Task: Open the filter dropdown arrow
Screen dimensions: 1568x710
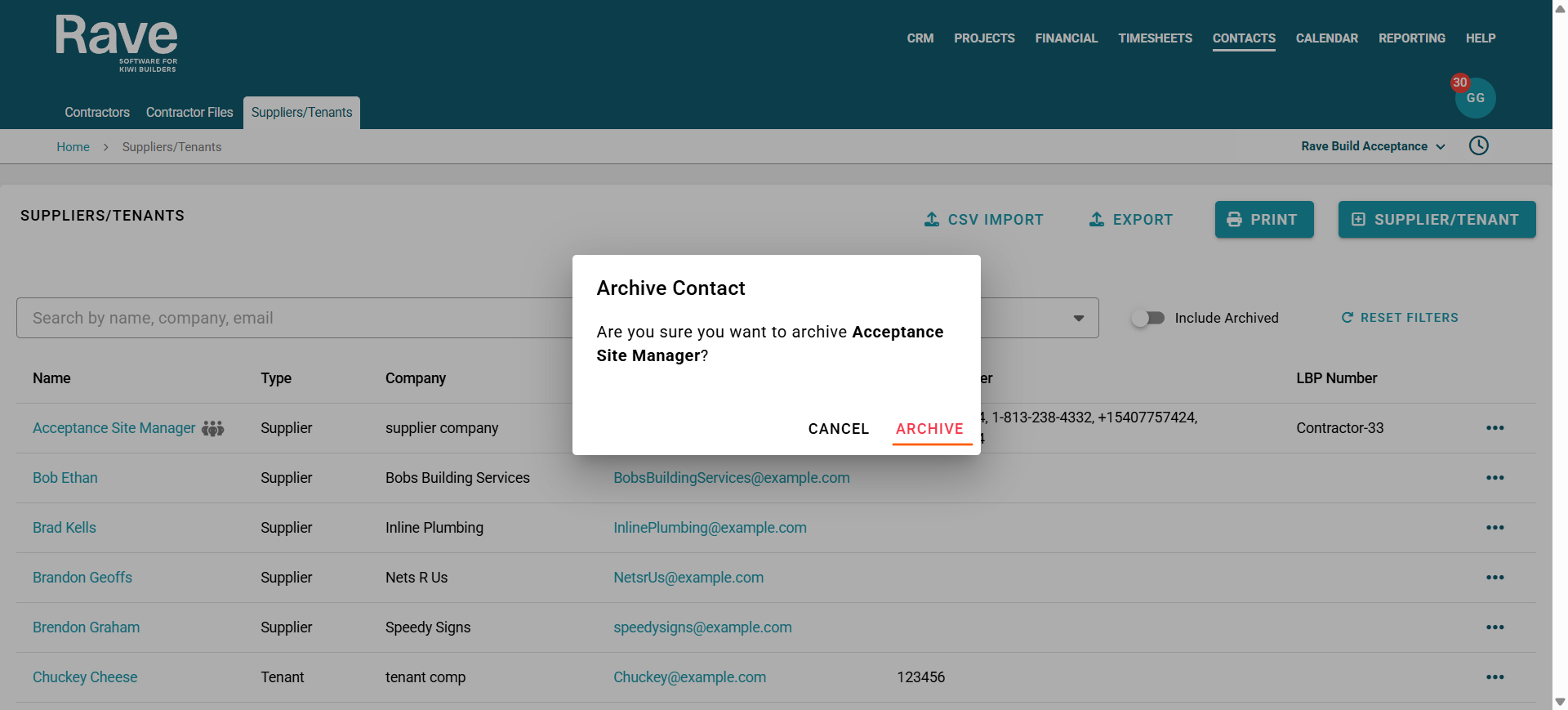Action: click(1078, 318)
